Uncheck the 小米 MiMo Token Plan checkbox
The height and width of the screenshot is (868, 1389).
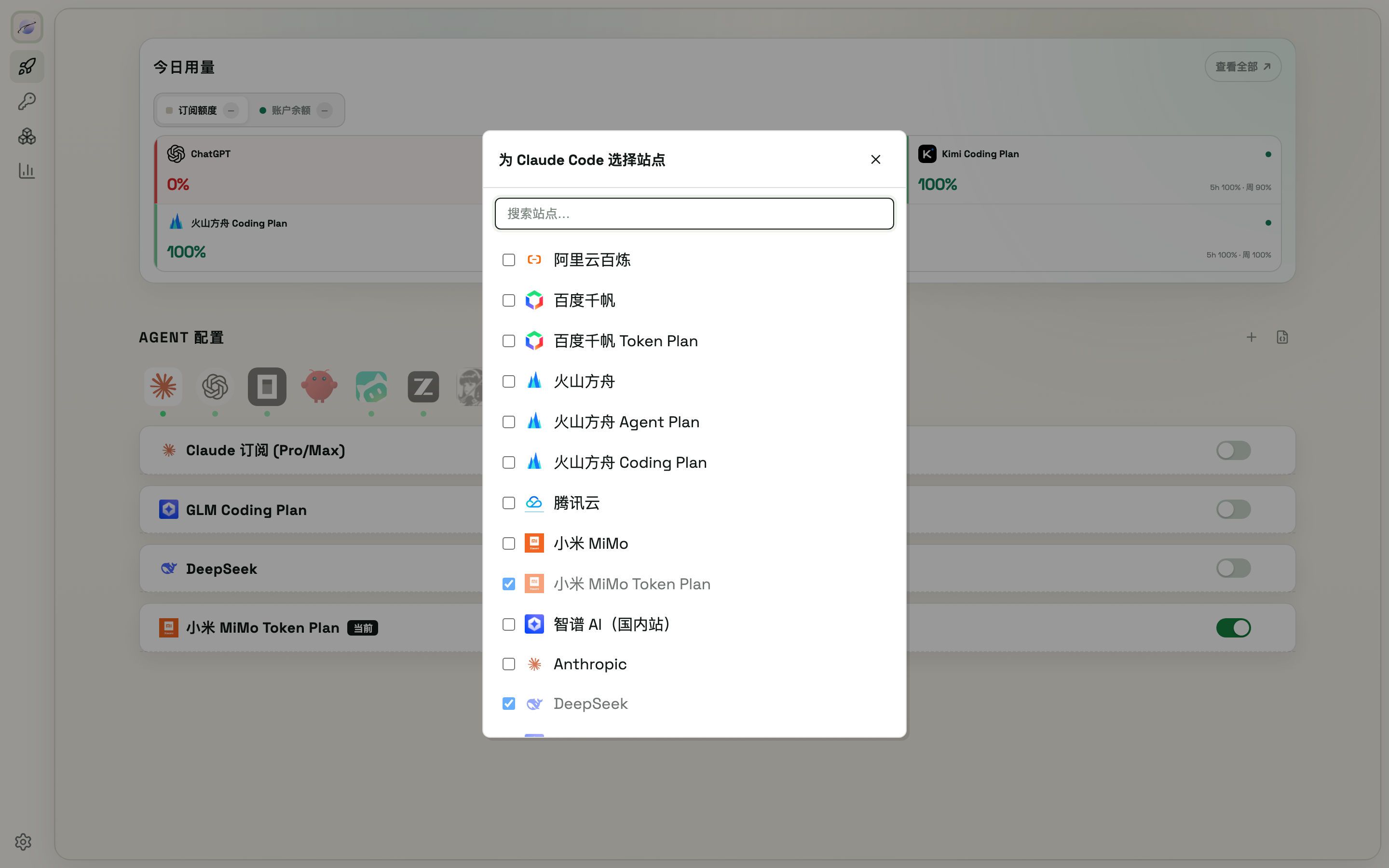pyautogui.click(x=508, y=584)
